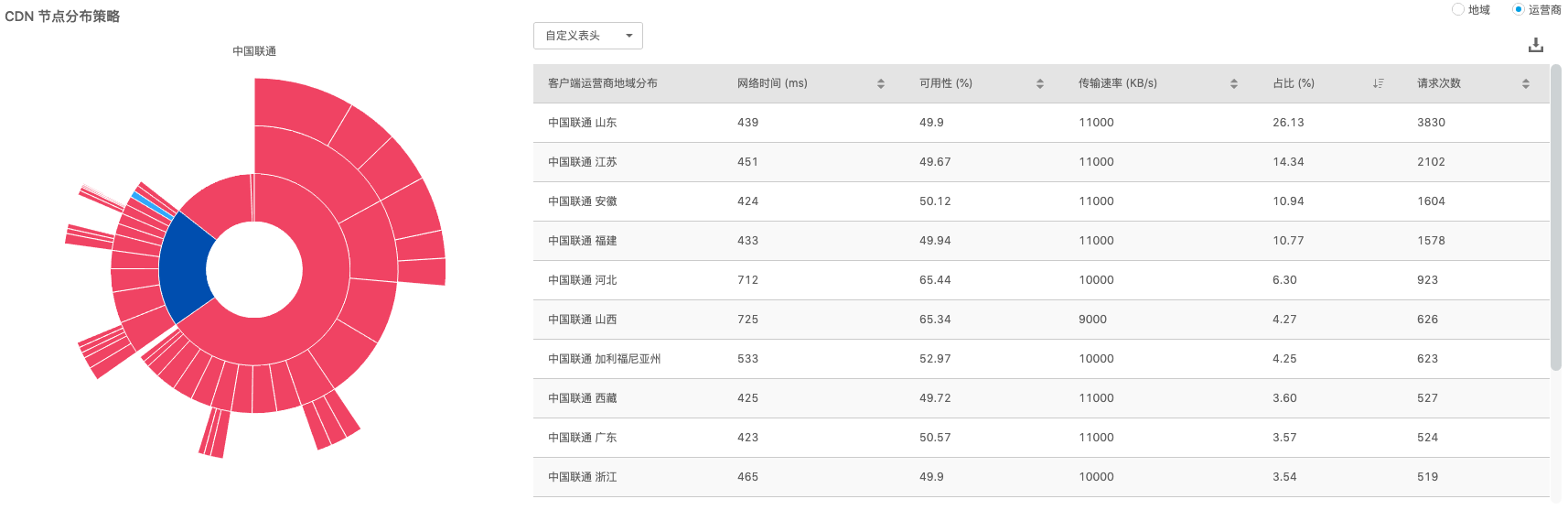Click percentage value 3.60
Viewport: 1568px width, 510px height.
click(1284, 398)
